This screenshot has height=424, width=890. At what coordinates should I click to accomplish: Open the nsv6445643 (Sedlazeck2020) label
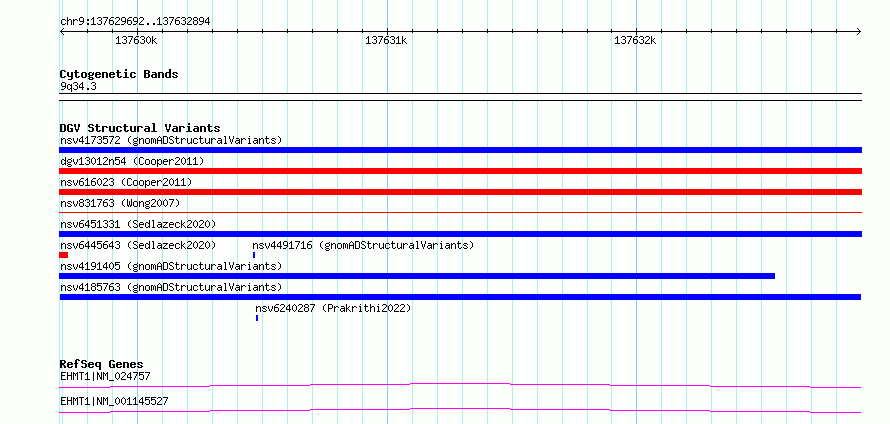tap(138, 245)
